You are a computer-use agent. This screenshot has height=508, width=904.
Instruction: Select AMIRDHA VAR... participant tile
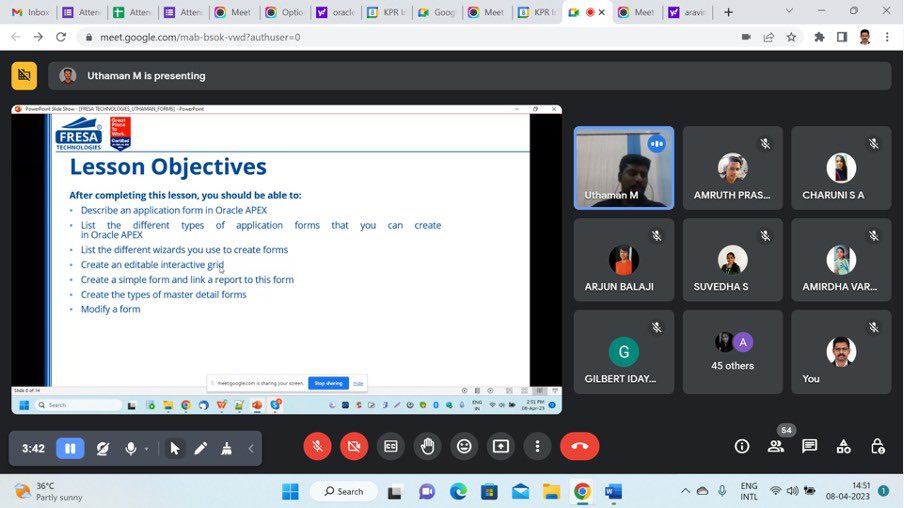click(x=841, y=259)
